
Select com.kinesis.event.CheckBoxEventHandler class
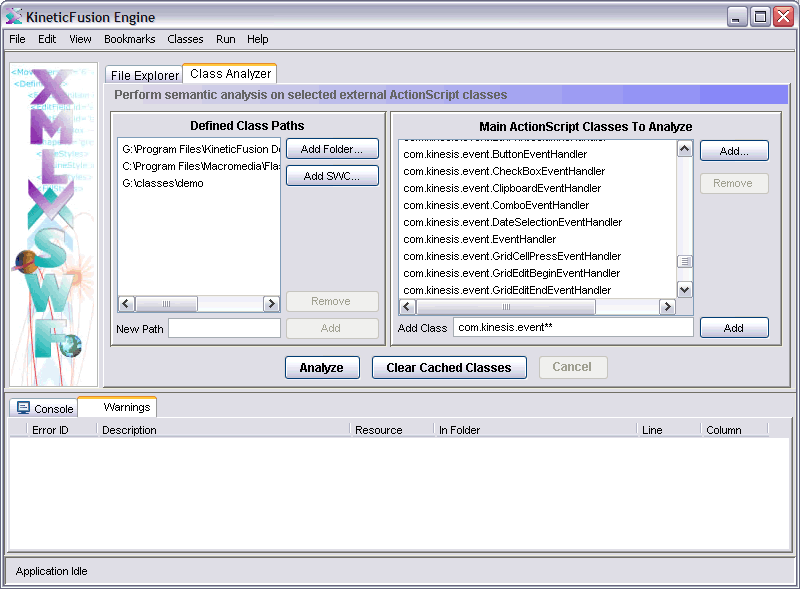pos(538,171)
